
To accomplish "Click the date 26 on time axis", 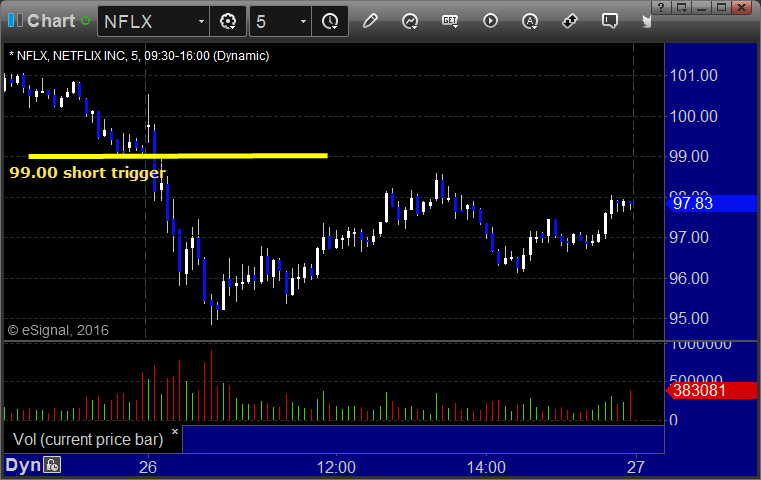I will (x=148, y=467).
